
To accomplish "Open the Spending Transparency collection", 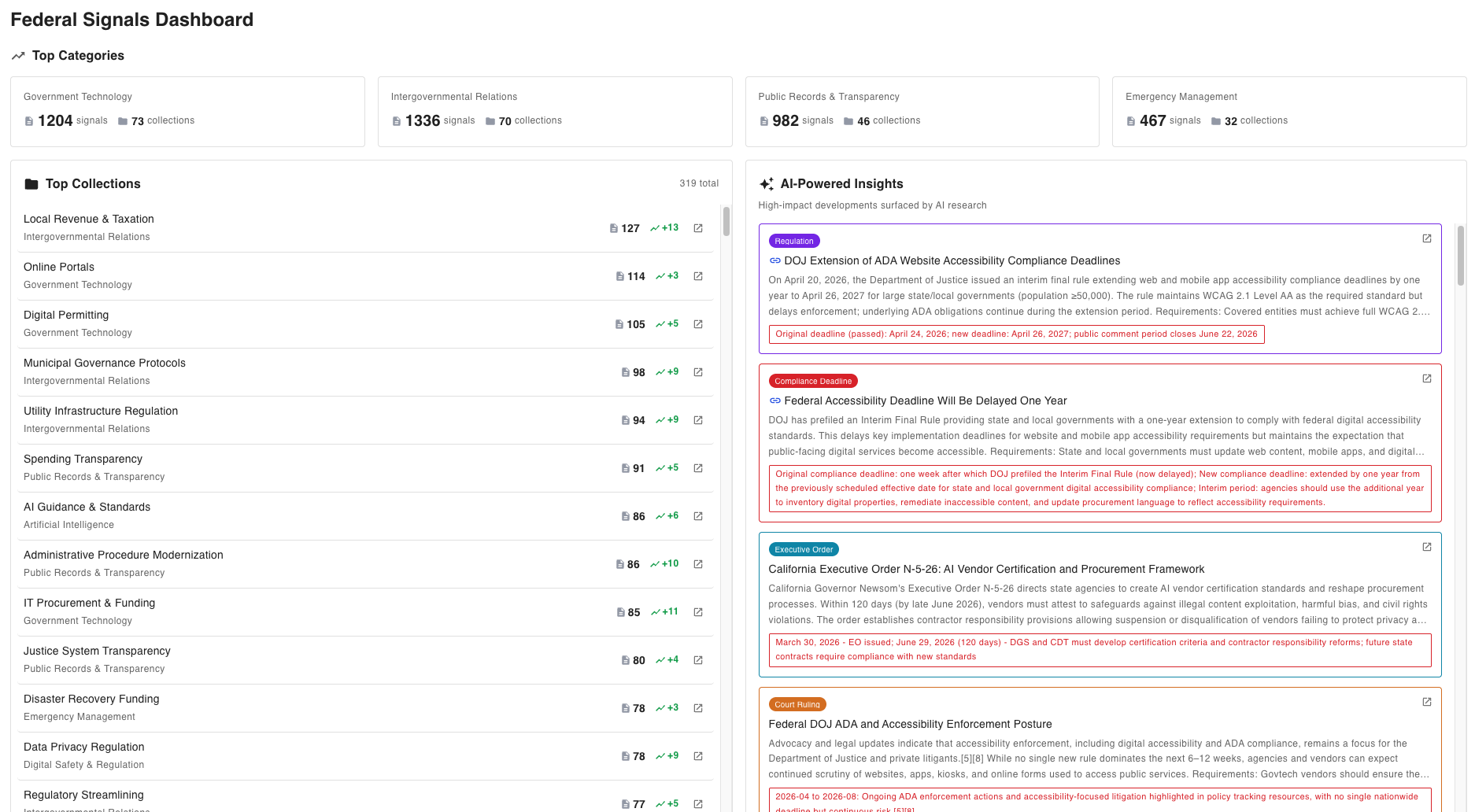I will [x=366, y=468].
